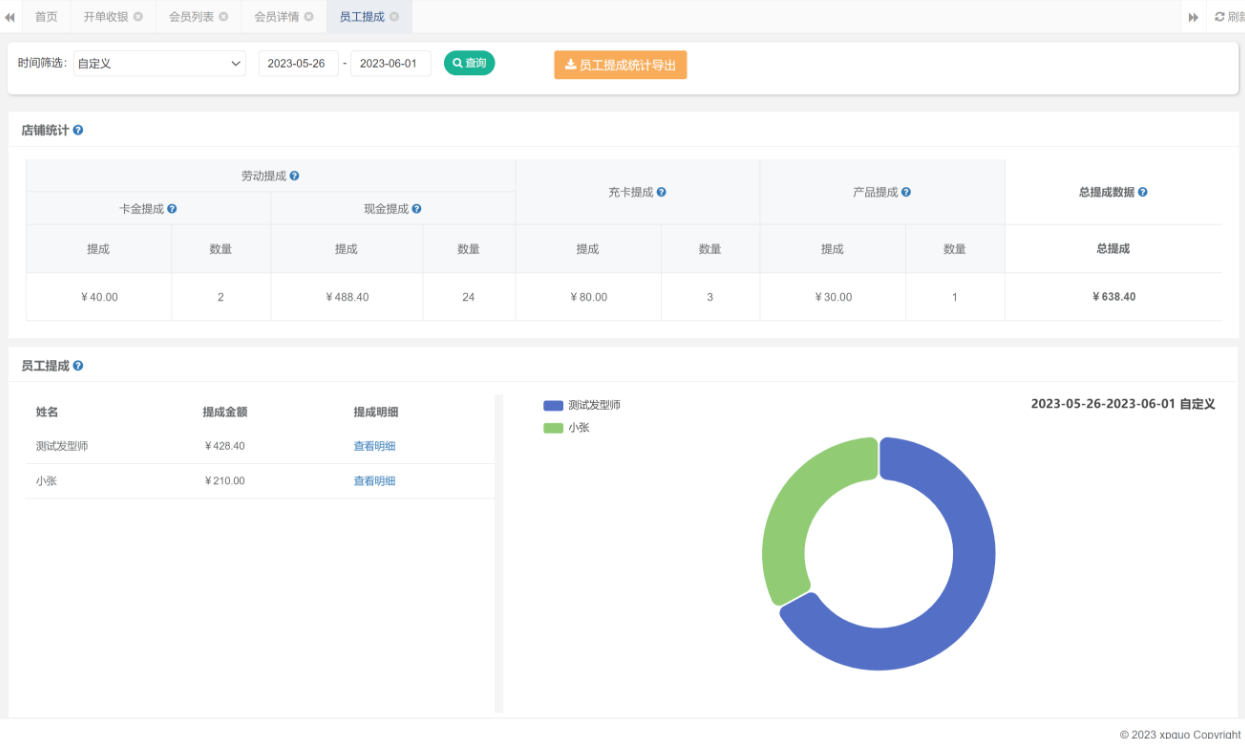The height and width of the screenshot is (745, 1245).
Task: View 查看明细 for 小张
Action: (x=375, y=481)
